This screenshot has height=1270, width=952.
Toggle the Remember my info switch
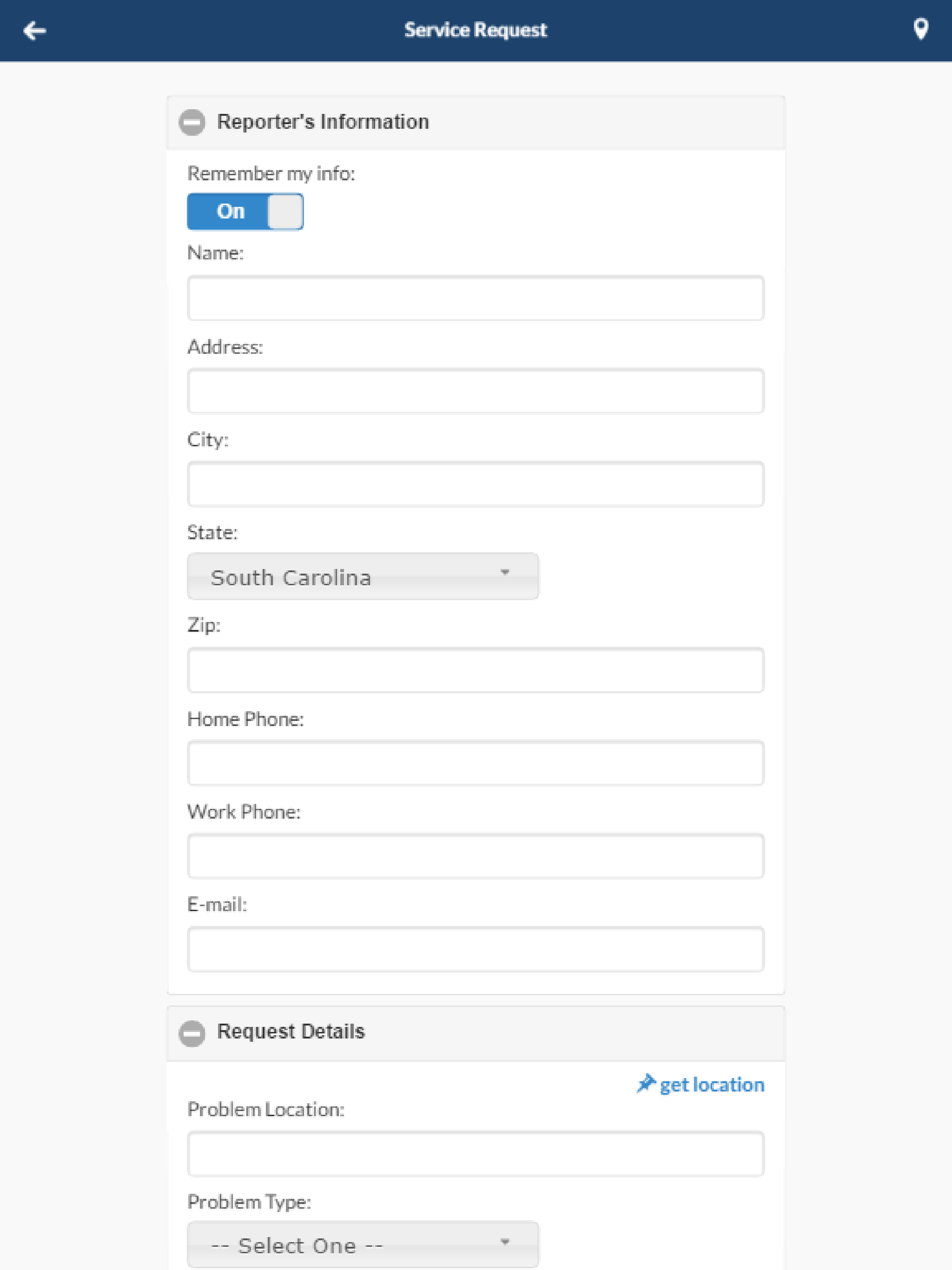(x=245, y=212)
